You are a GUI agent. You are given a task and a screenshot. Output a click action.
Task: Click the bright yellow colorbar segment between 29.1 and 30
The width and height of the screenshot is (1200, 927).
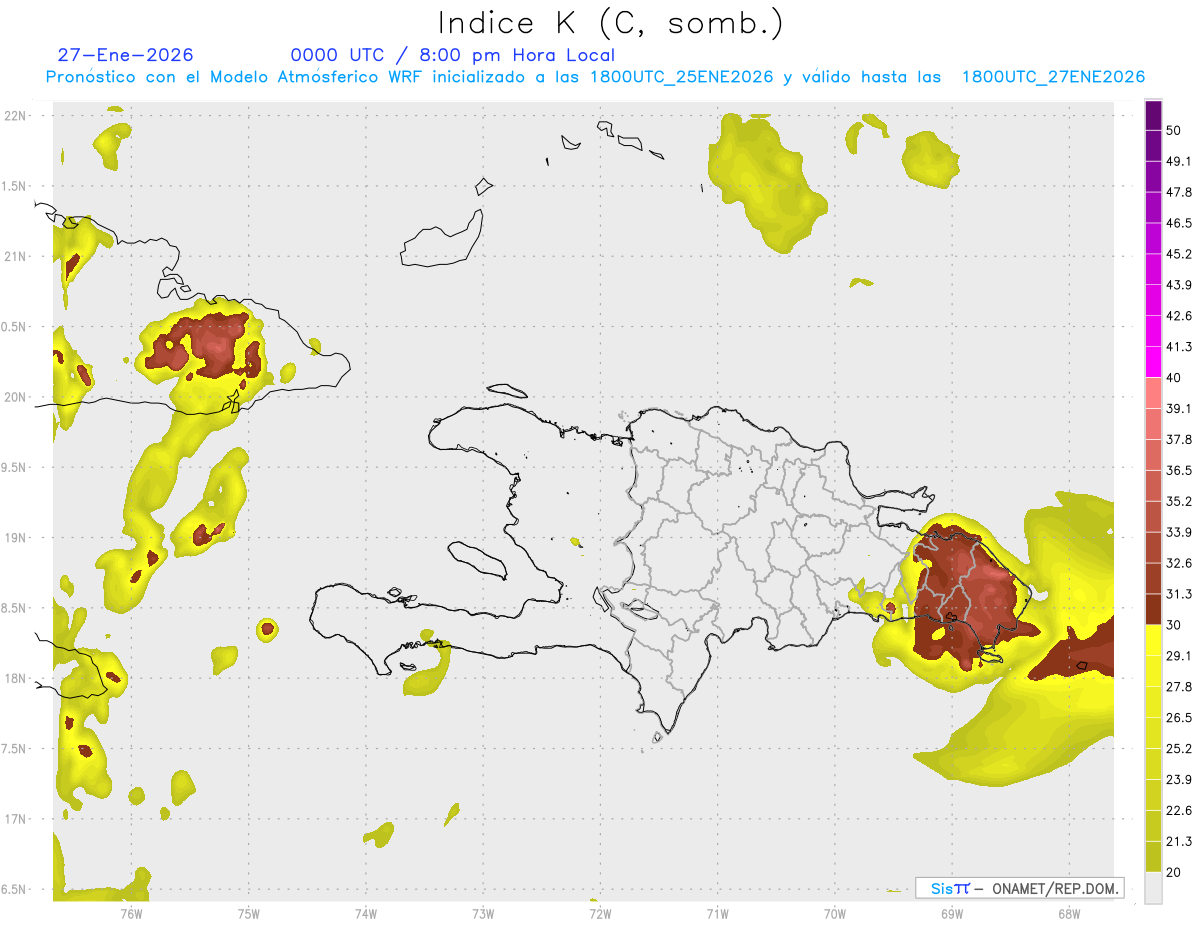point(1153,640)
